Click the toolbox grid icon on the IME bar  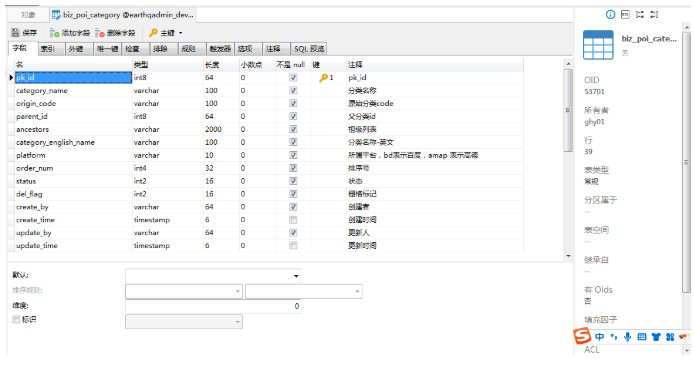point(670,337)
